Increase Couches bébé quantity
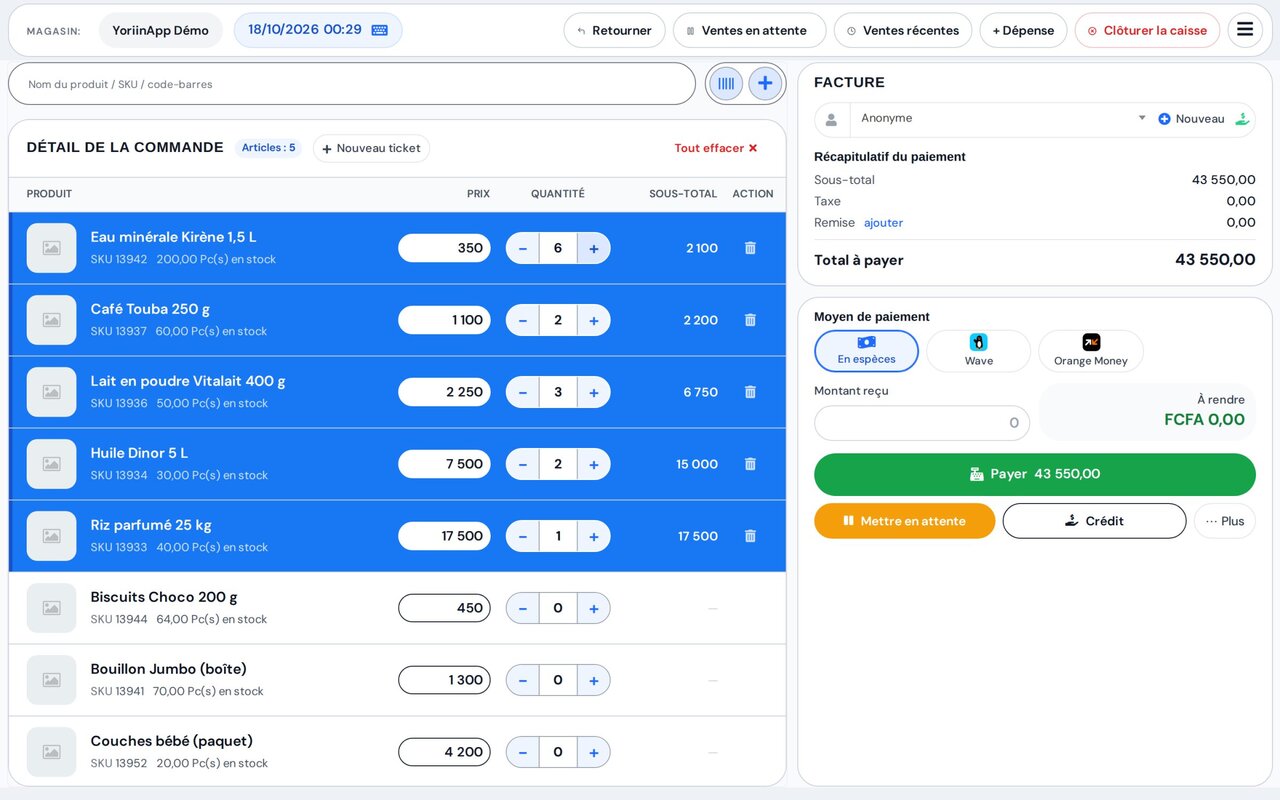 [x=594, y=752]
